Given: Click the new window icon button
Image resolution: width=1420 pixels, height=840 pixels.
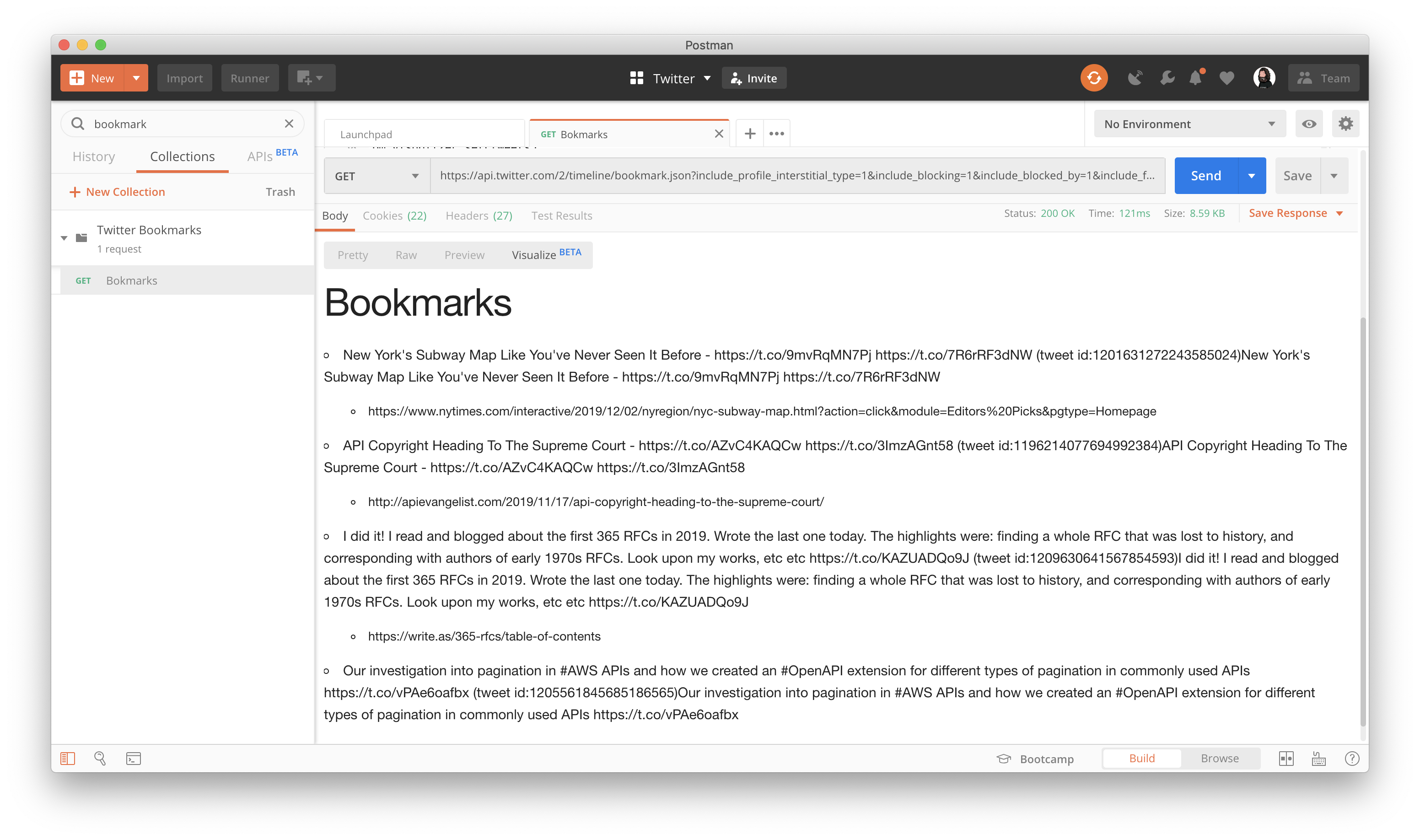Looking at the screenshot, I should point(311,78).
